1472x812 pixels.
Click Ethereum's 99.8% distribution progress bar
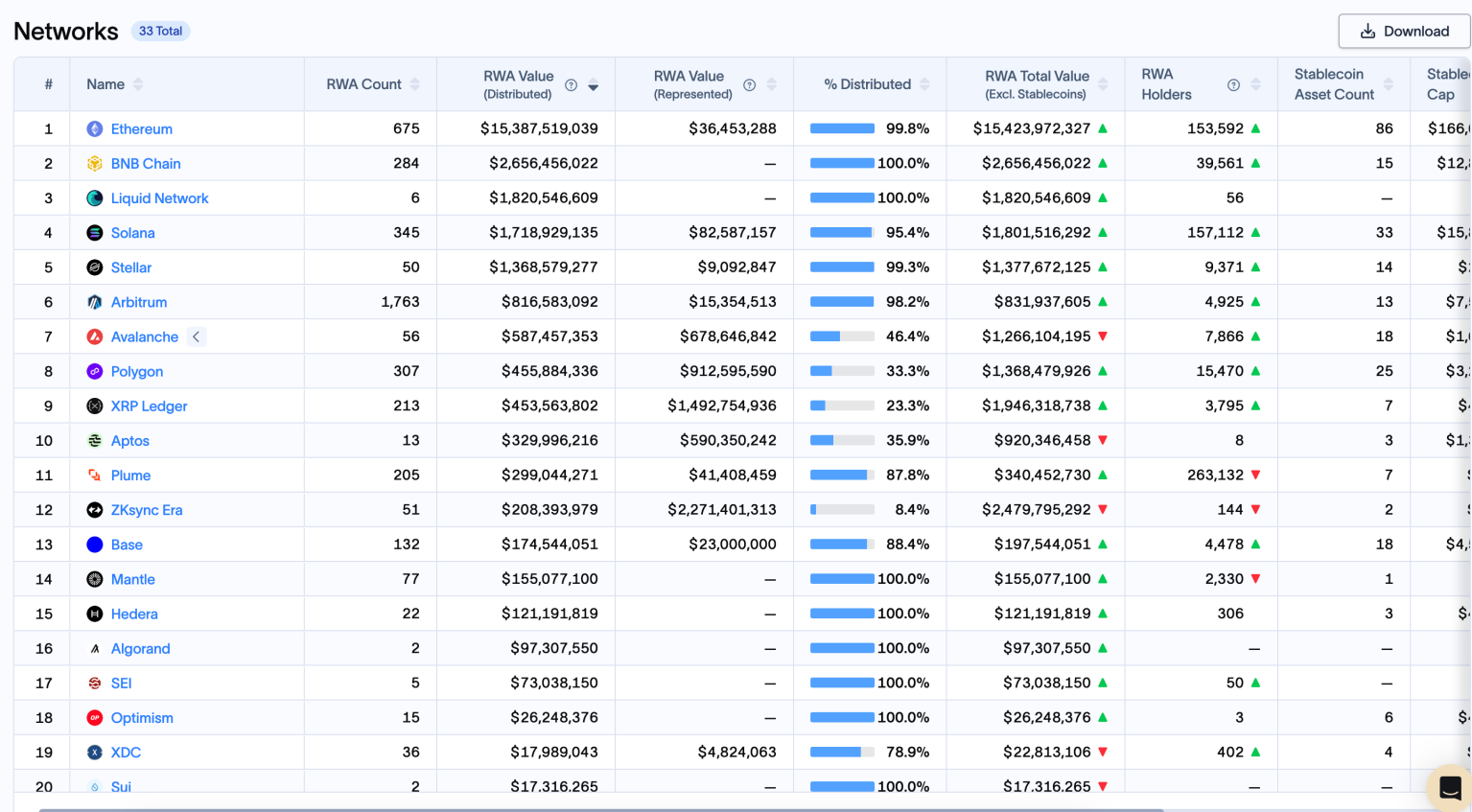click(841, 128)
